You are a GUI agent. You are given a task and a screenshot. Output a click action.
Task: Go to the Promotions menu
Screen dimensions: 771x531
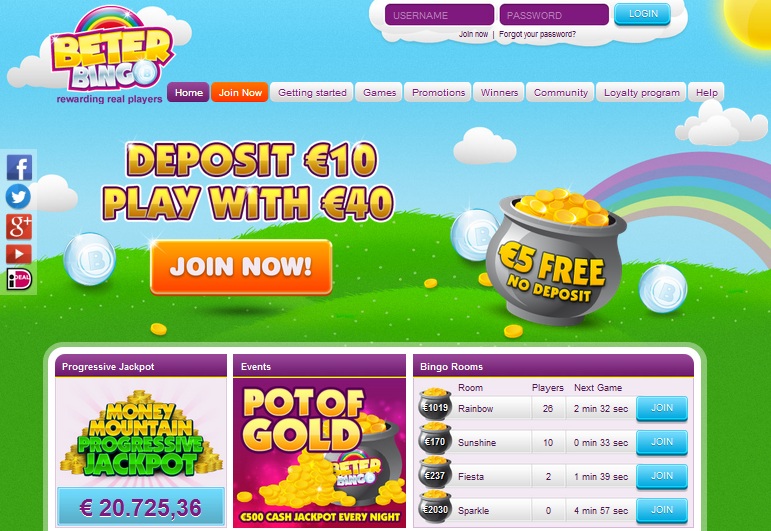pos(438,92)
